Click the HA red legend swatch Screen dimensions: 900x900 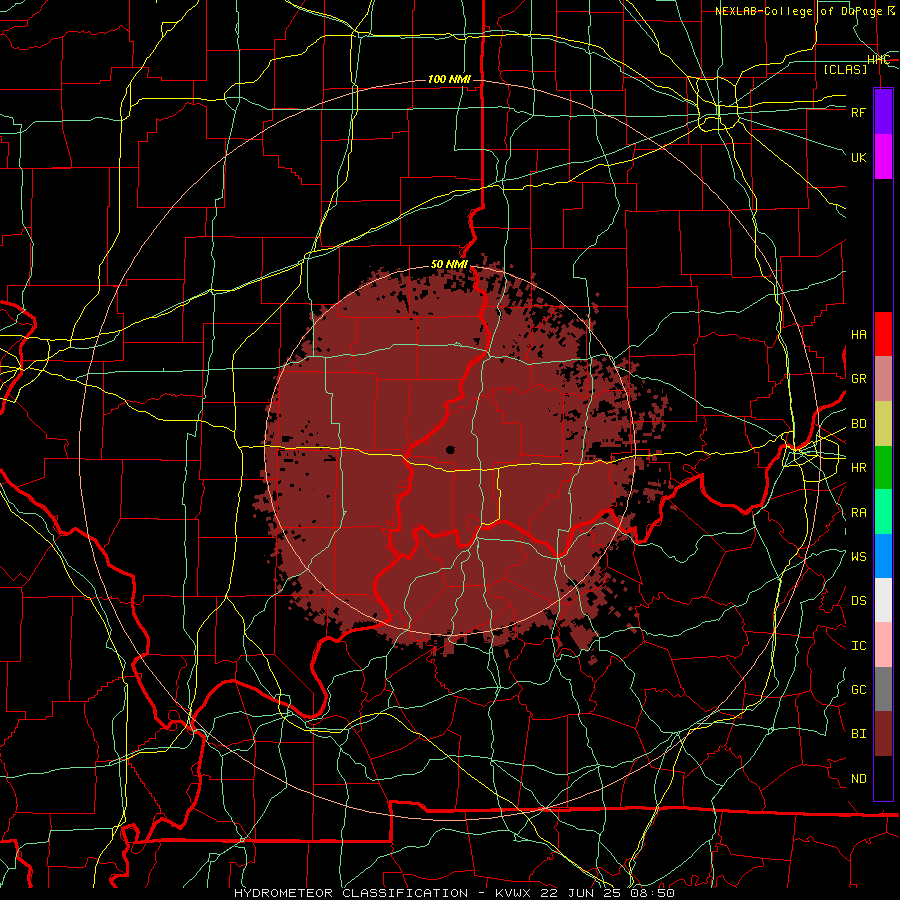pyautogui.click(x=883, y=334)
